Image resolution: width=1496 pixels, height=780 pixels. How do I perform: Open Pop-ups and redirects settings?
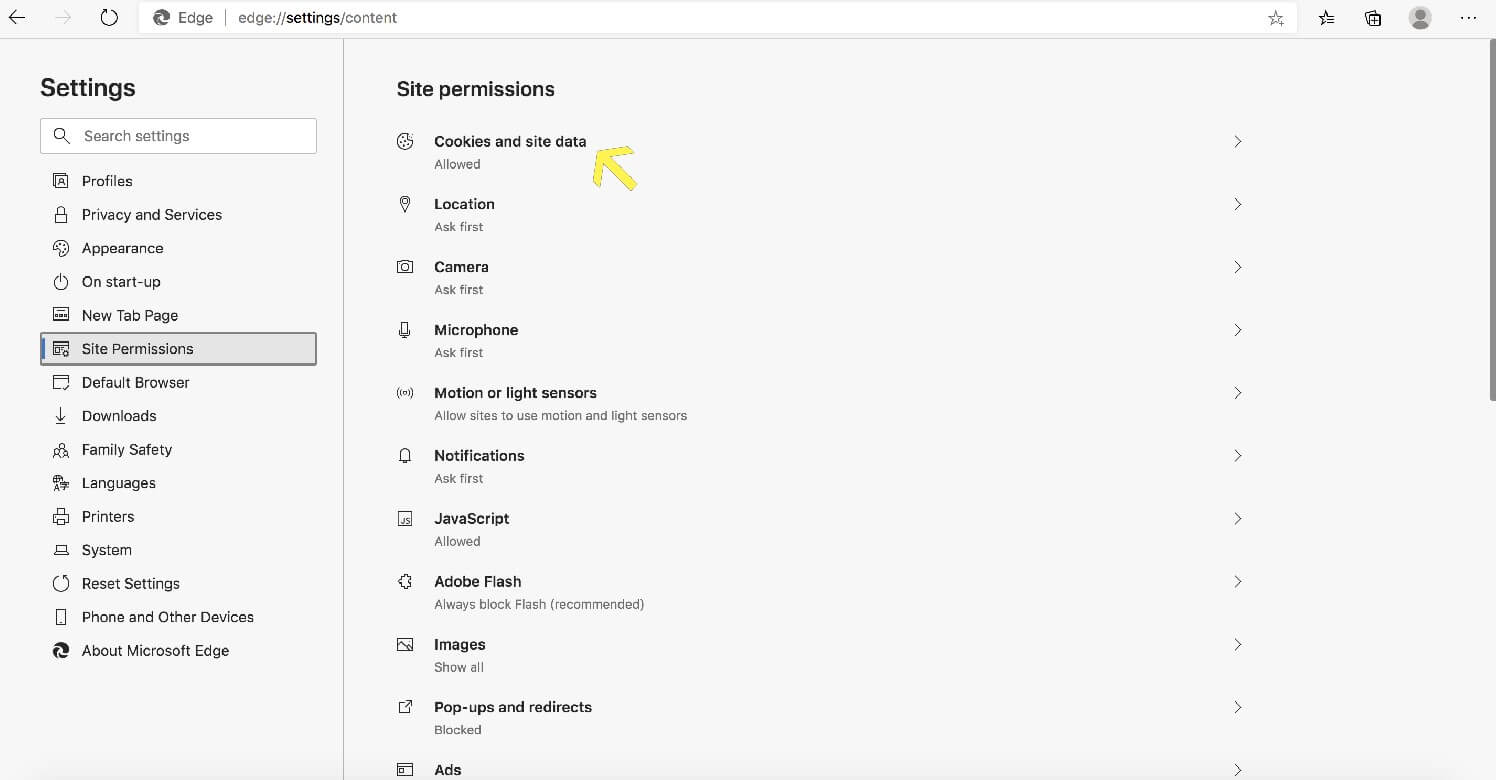[x=513, y=707]
